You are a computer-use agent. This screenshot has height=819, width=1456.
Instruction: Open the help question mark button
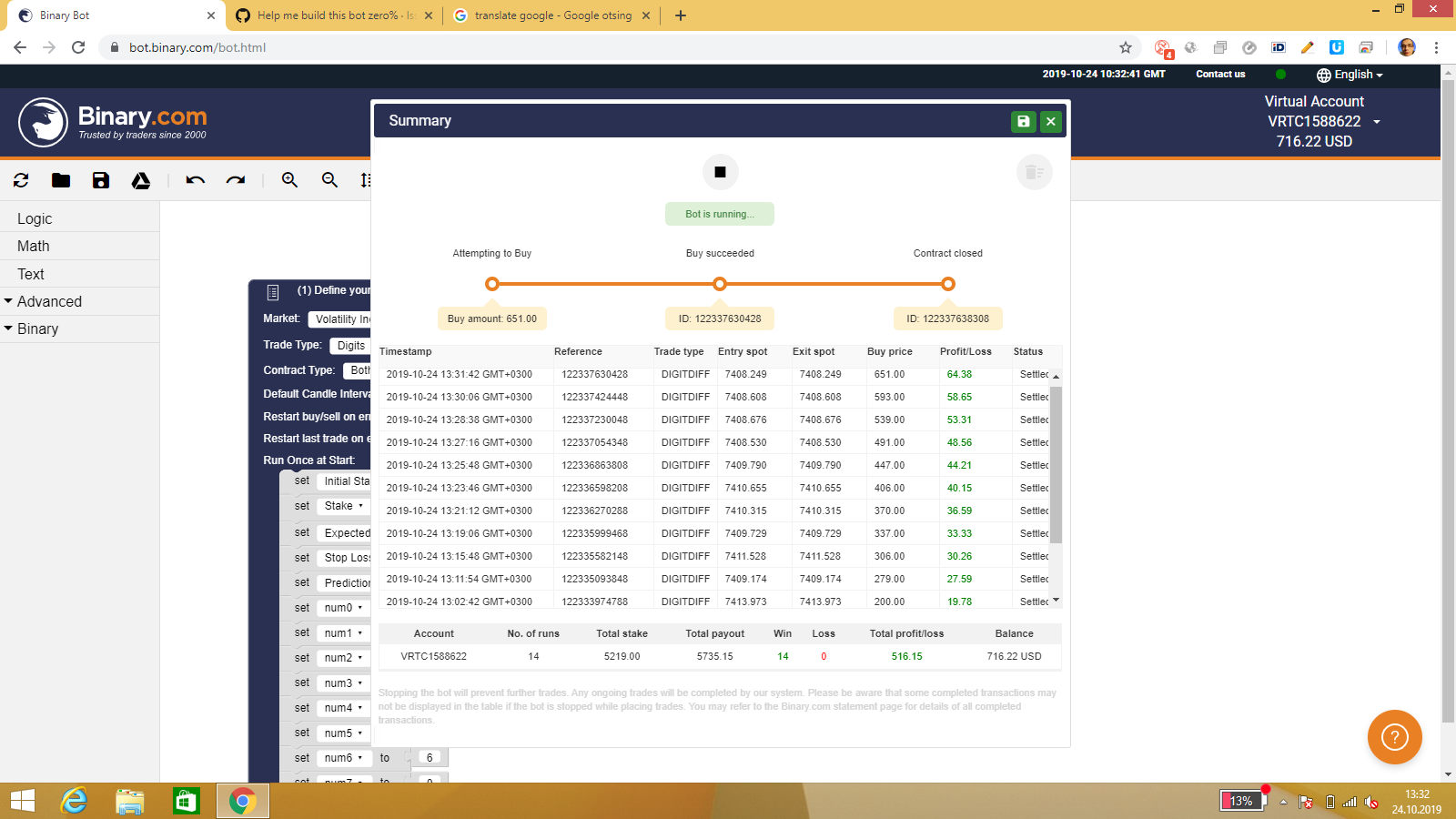tap(1394, 737)
